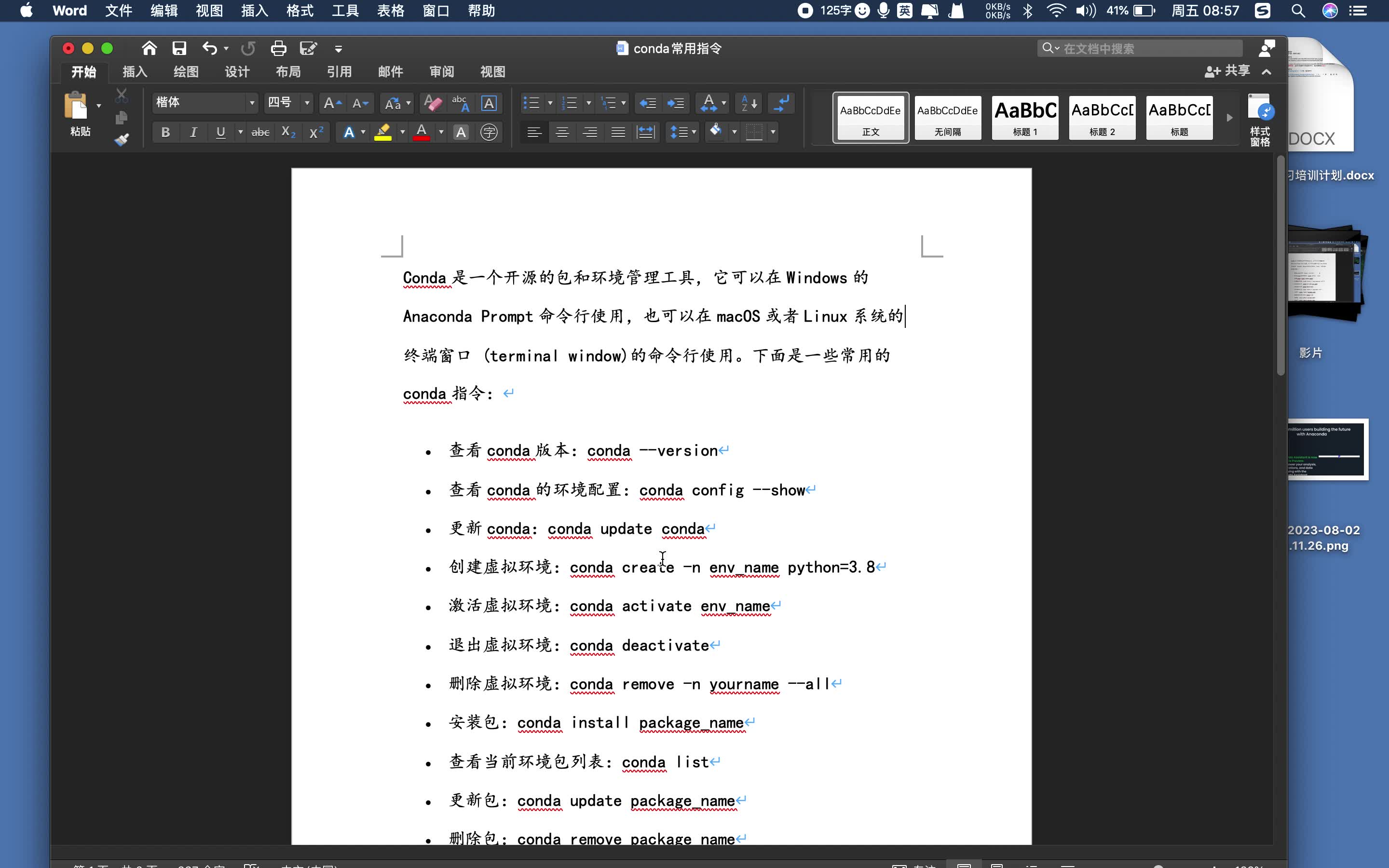Apply superscript formatting

tap(315, 132)
